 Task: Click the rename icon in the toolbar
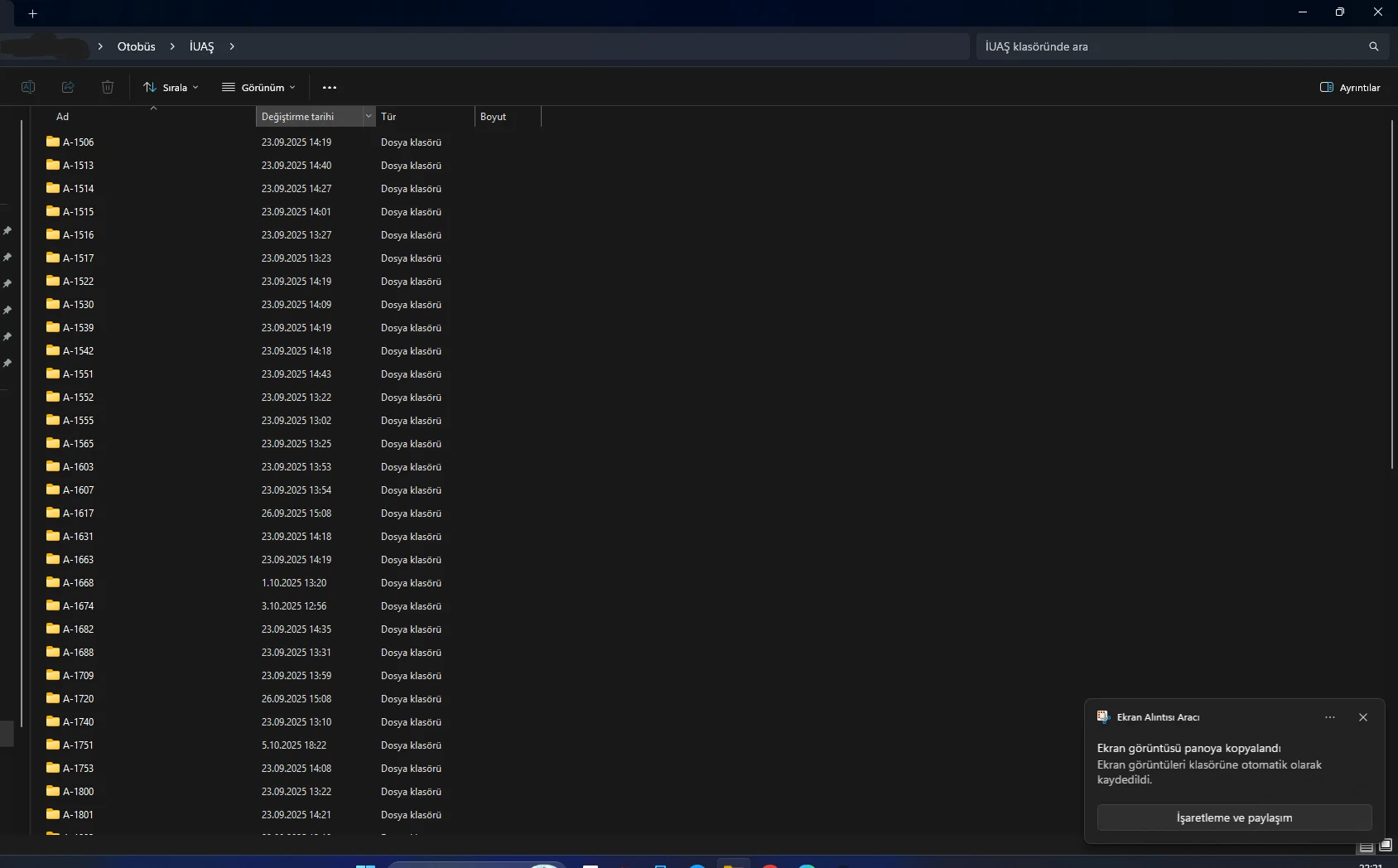click(x=27, y=87)
